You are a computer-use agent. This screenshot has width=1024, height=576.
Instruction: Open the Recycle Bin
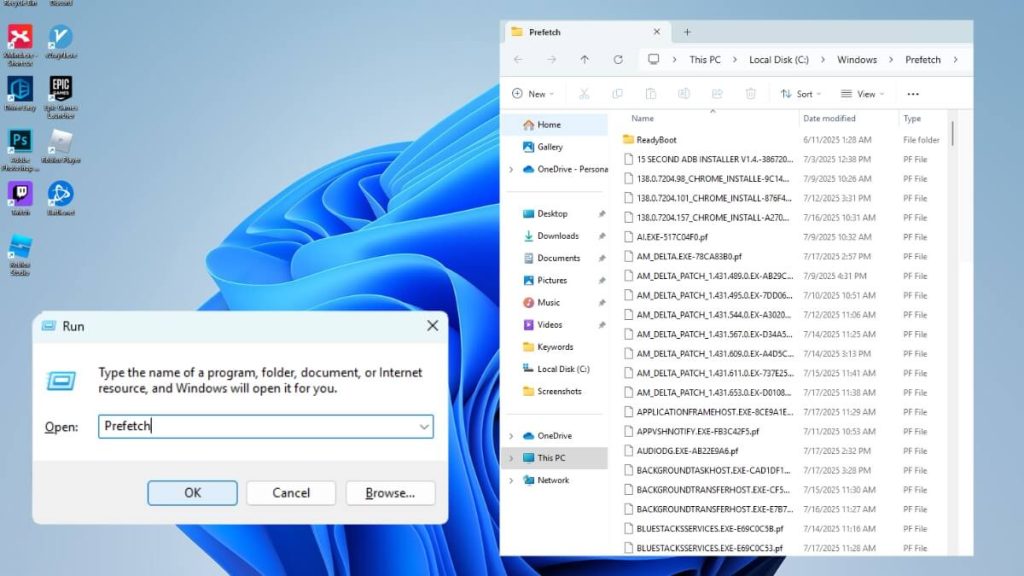pos(18,4)
